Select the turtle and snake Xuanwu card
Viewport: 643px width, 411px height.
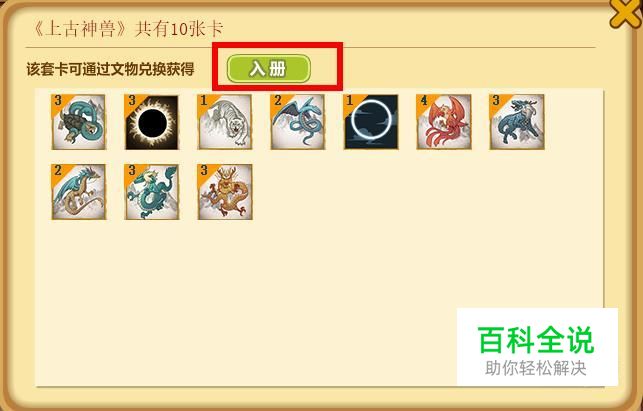(79, 122)
